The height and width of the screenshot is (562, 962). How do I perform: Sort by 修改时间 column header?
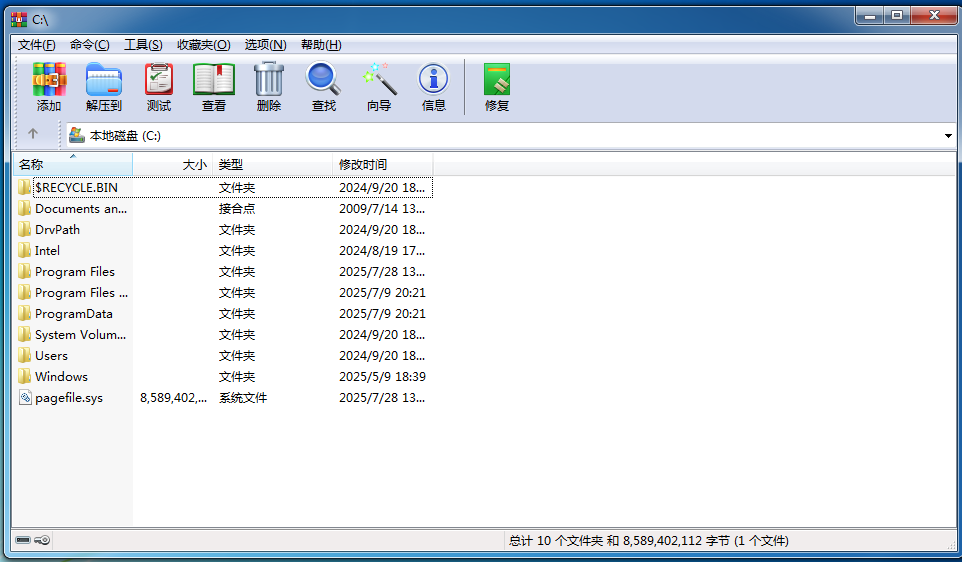(383, 164)
